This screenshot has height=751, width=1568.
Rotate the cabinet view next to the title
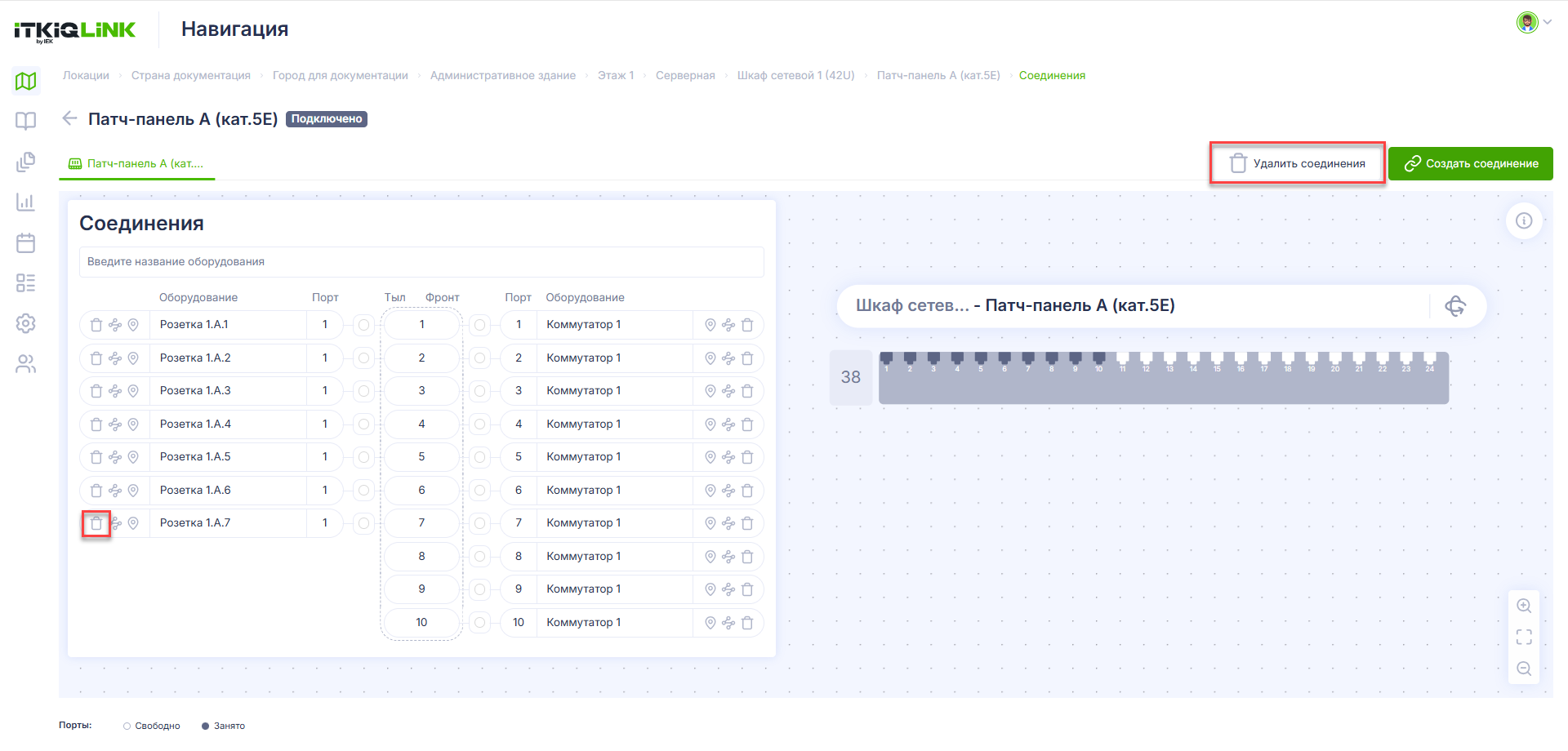(1455, 306)
